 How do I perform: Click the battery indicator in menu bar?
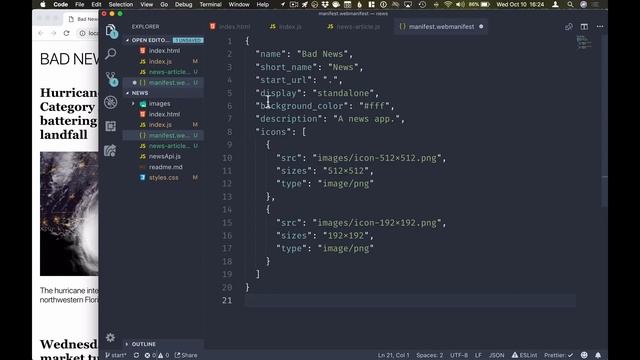tap(479, 4)
